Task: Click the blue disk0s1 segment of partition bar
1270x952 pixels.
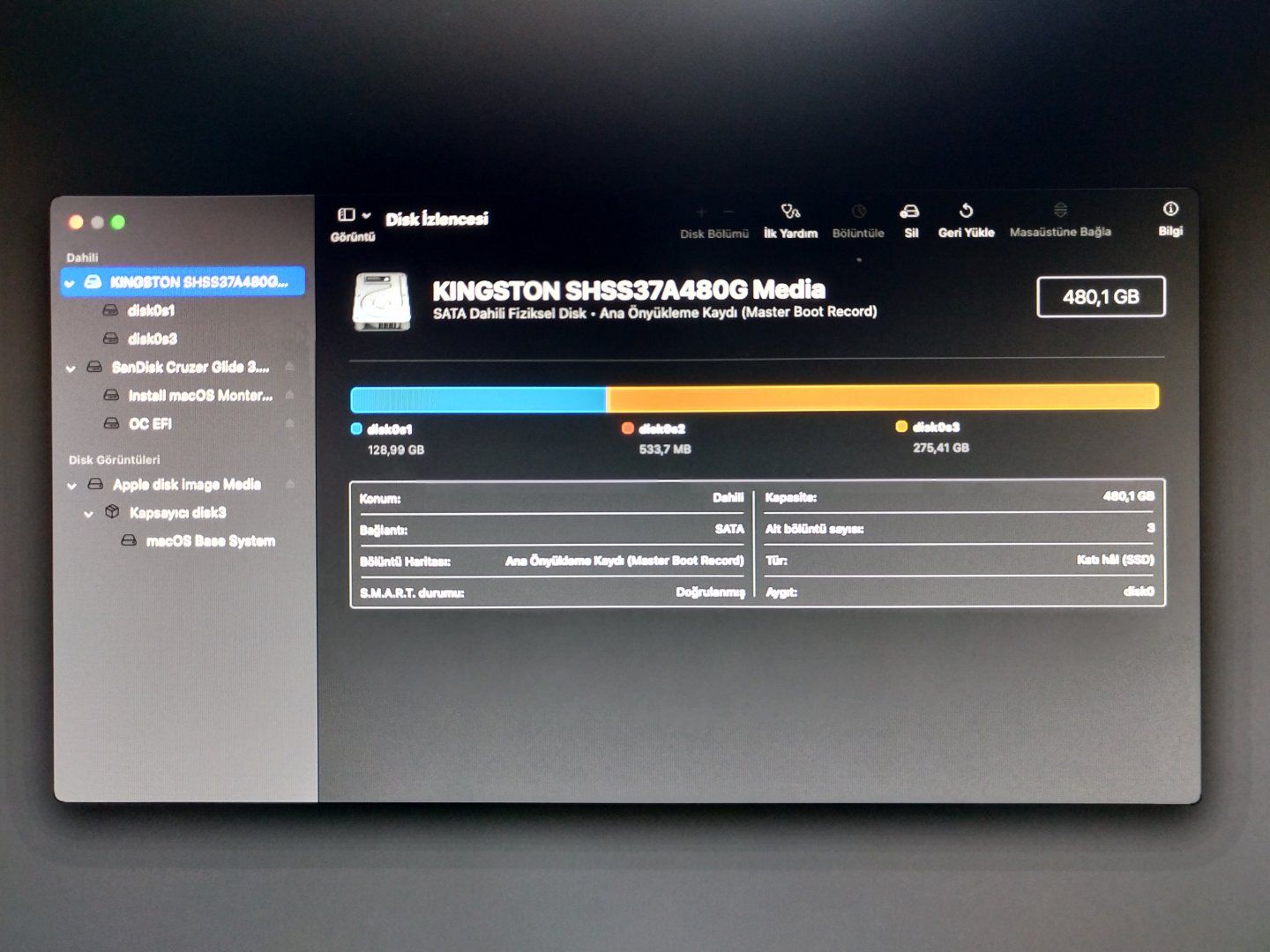Action: point(478,400)
